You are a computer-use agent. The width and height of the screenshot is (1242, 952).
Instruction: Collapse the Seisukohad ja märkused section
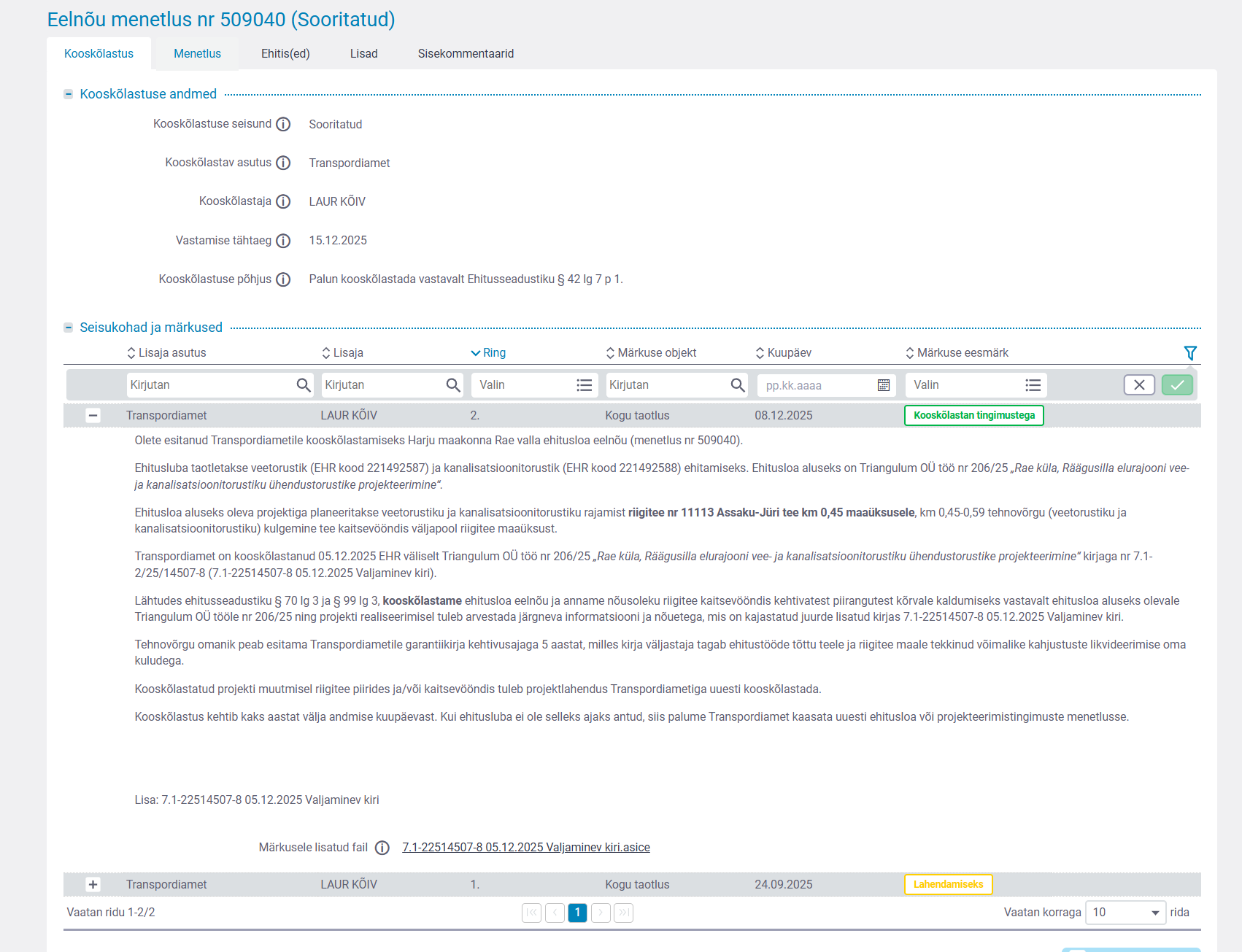click(68, 328)
